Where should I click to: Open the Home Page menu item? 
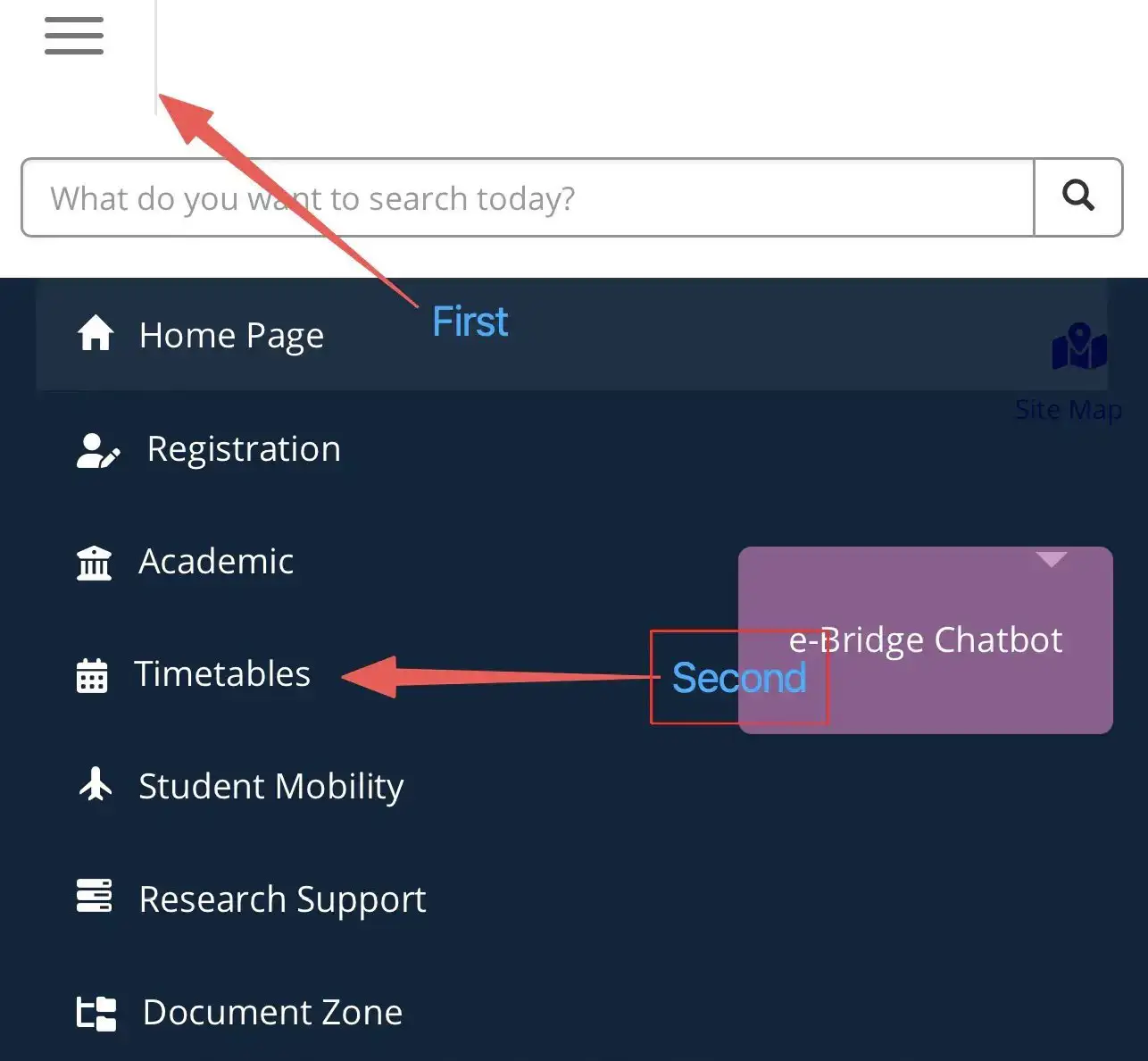click(x=231, y=336)
